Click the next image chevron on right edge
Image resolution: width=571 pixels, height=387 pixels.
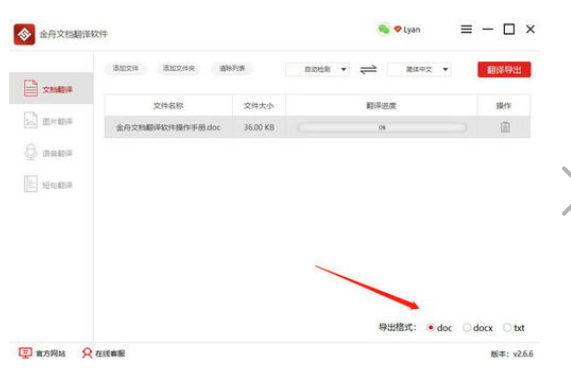(x=566, y=191)
